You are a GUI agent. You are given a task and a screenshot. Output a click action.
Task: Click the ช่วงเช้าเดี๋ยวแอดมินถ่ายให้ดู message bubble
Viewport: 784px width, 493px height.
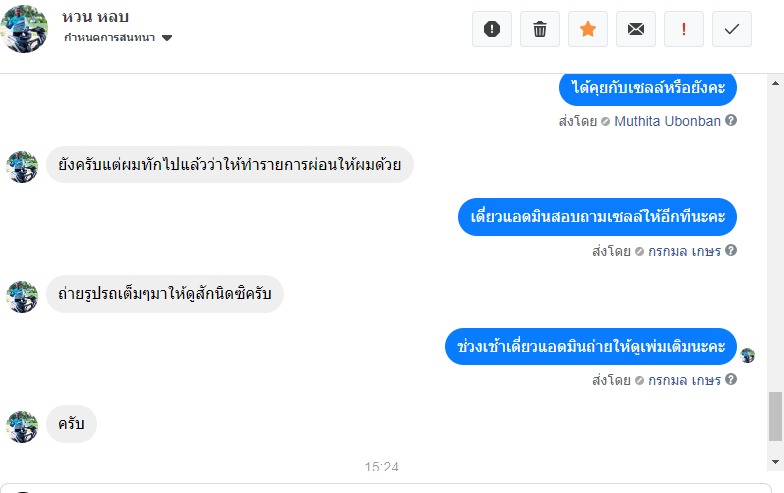tap(590, 346)
